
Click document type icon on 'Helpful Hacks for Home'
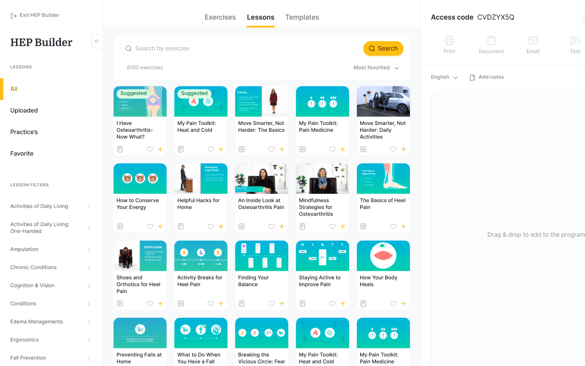click(181, 226)
